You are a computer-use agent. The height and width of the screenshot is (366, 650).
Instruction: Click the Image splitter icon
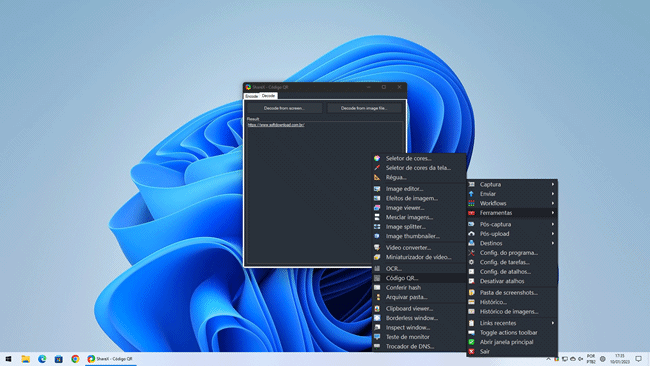[x=377, y=227]
